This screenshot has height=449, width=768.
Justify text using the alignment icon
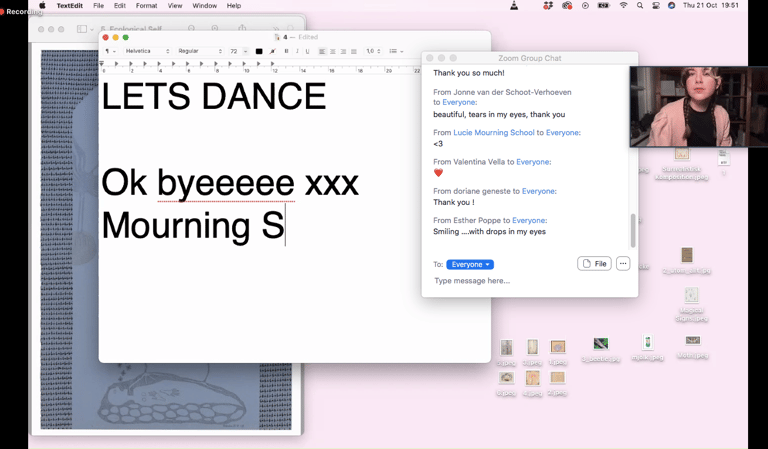pos(354,51)
